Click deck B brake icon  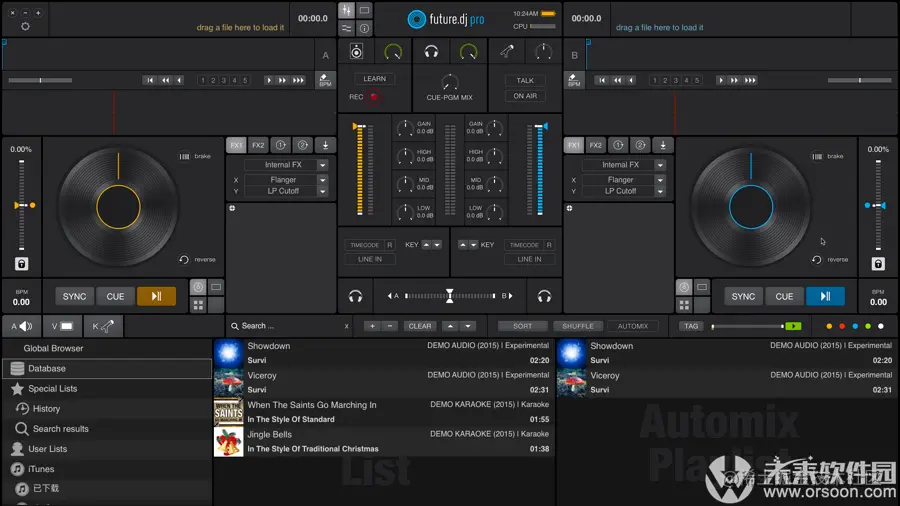817,156
